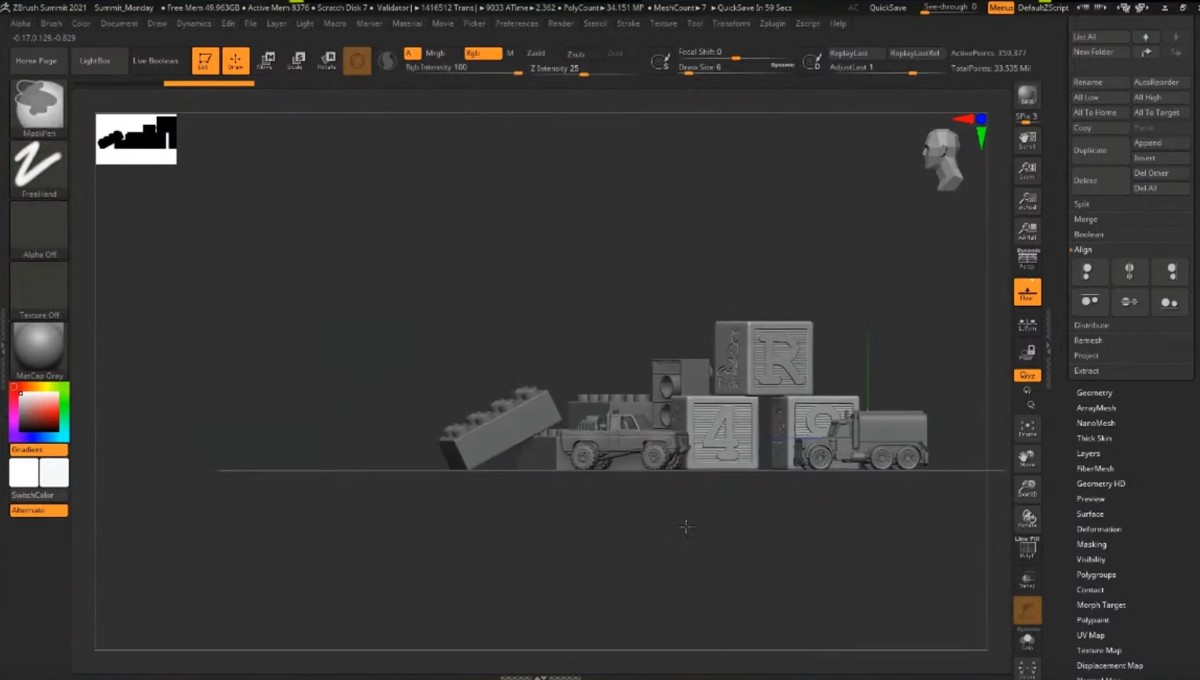Open the FreeHand stroke picker
Image resolution: width=1200 pixels, height=680 pixels.
(x=40, y=168)
